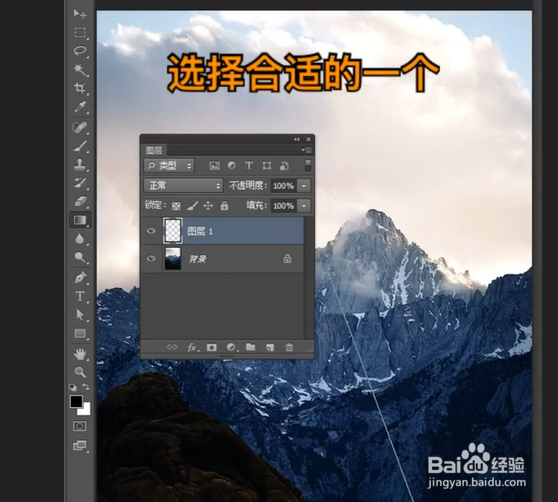Select the 背景 layer thumbnail
Image resolution: width=558 pixels, height=502 pixels.
click(173, 259)
